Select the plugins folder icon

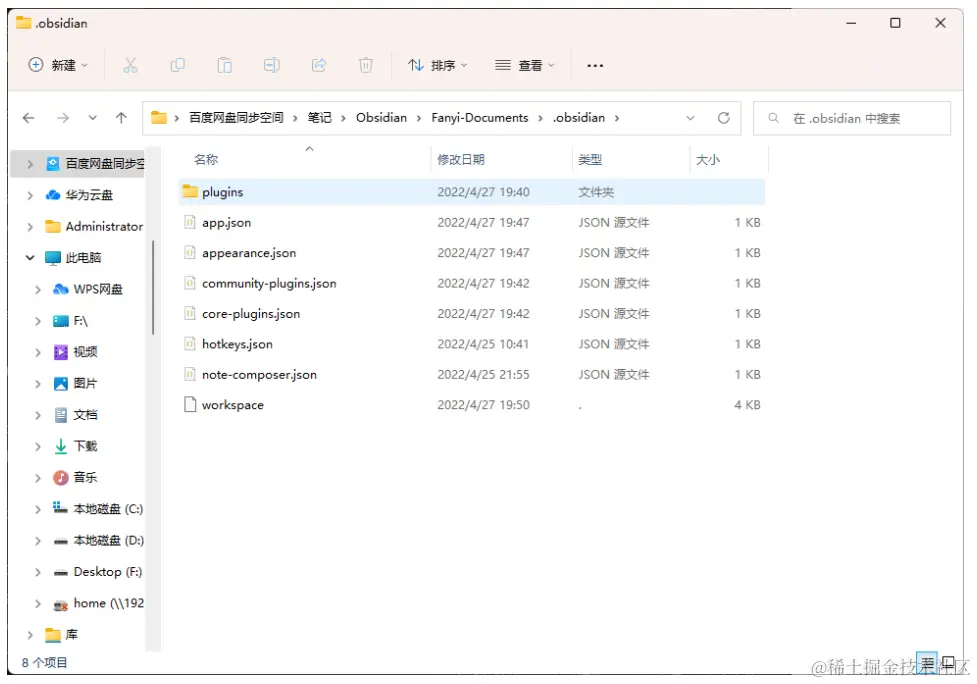coord(190,191)
